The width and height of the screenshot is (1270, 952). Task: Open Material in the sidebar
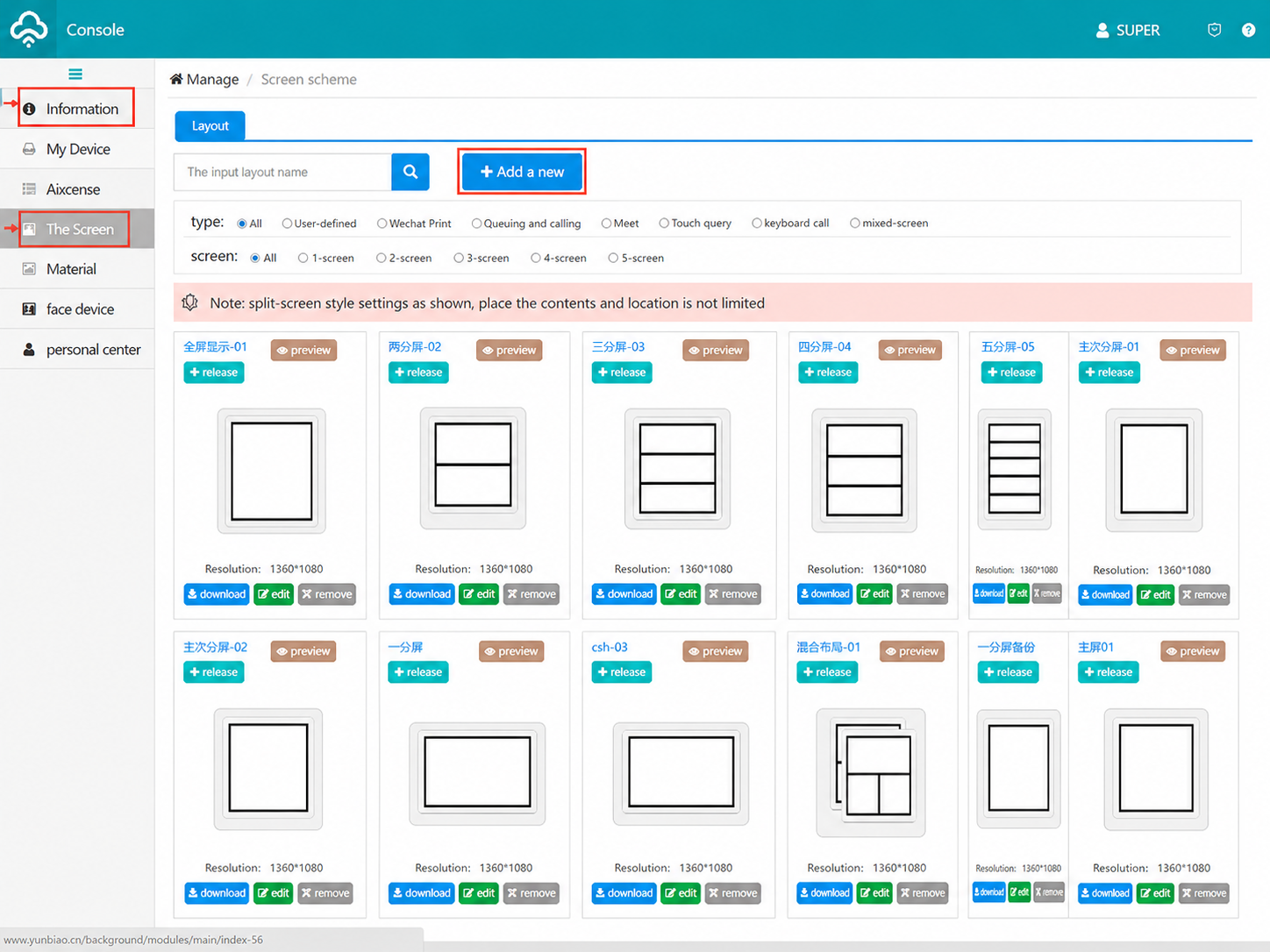[x=77, y=269]
